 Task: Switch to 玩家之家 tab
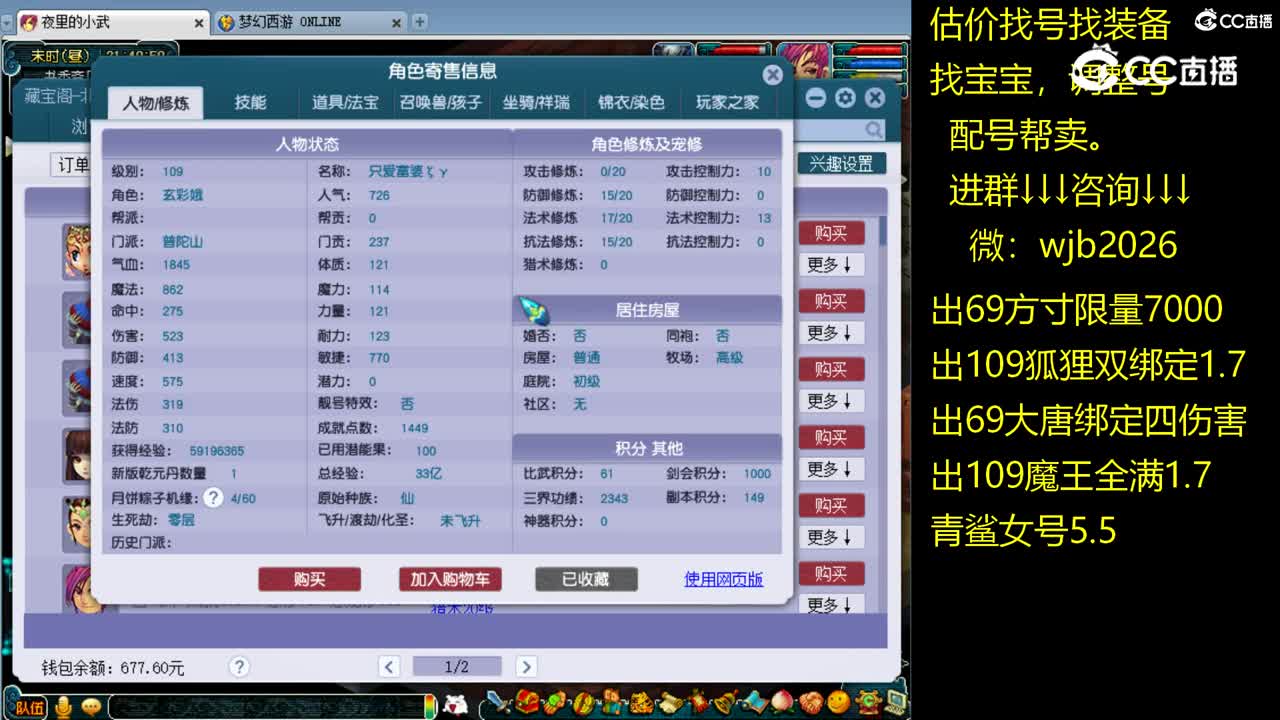pyautogui.click(x=727, y=102)
